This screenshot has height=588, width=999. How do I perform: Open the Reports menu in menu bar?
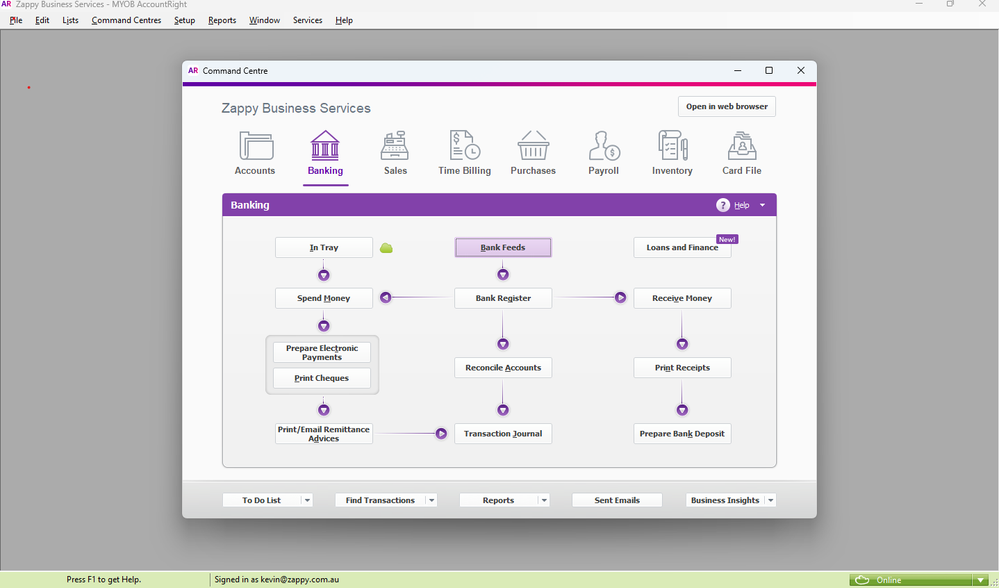[222, 20]
